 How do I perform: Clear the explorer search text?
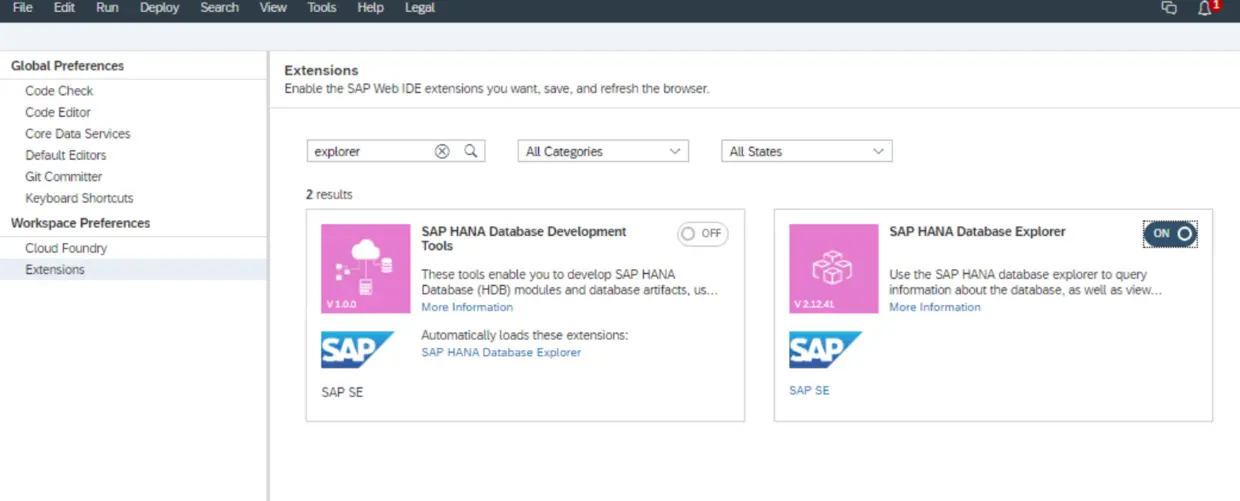point(442,151)
